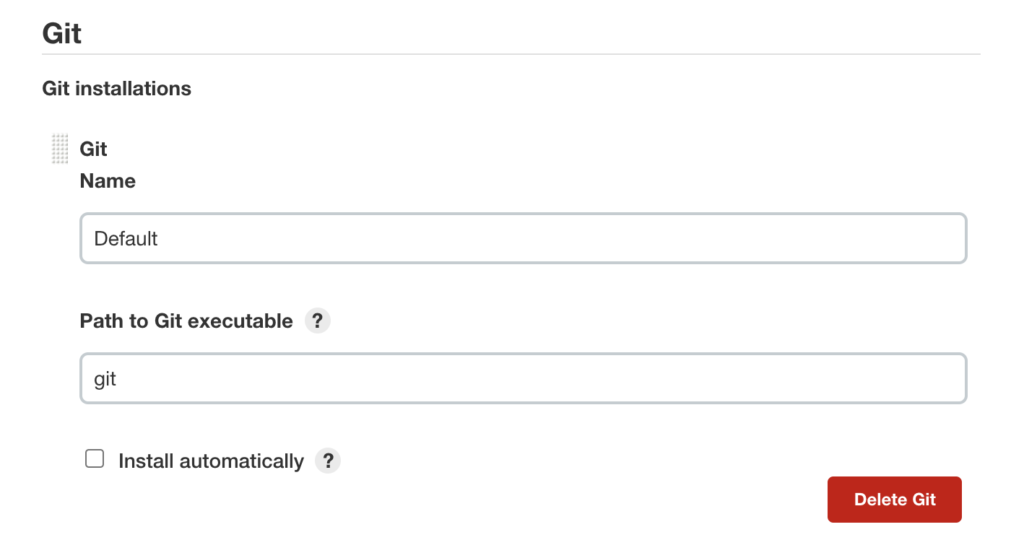Click blank space right of Git installations
This screenshot has width=1024, height=540.
600,88
